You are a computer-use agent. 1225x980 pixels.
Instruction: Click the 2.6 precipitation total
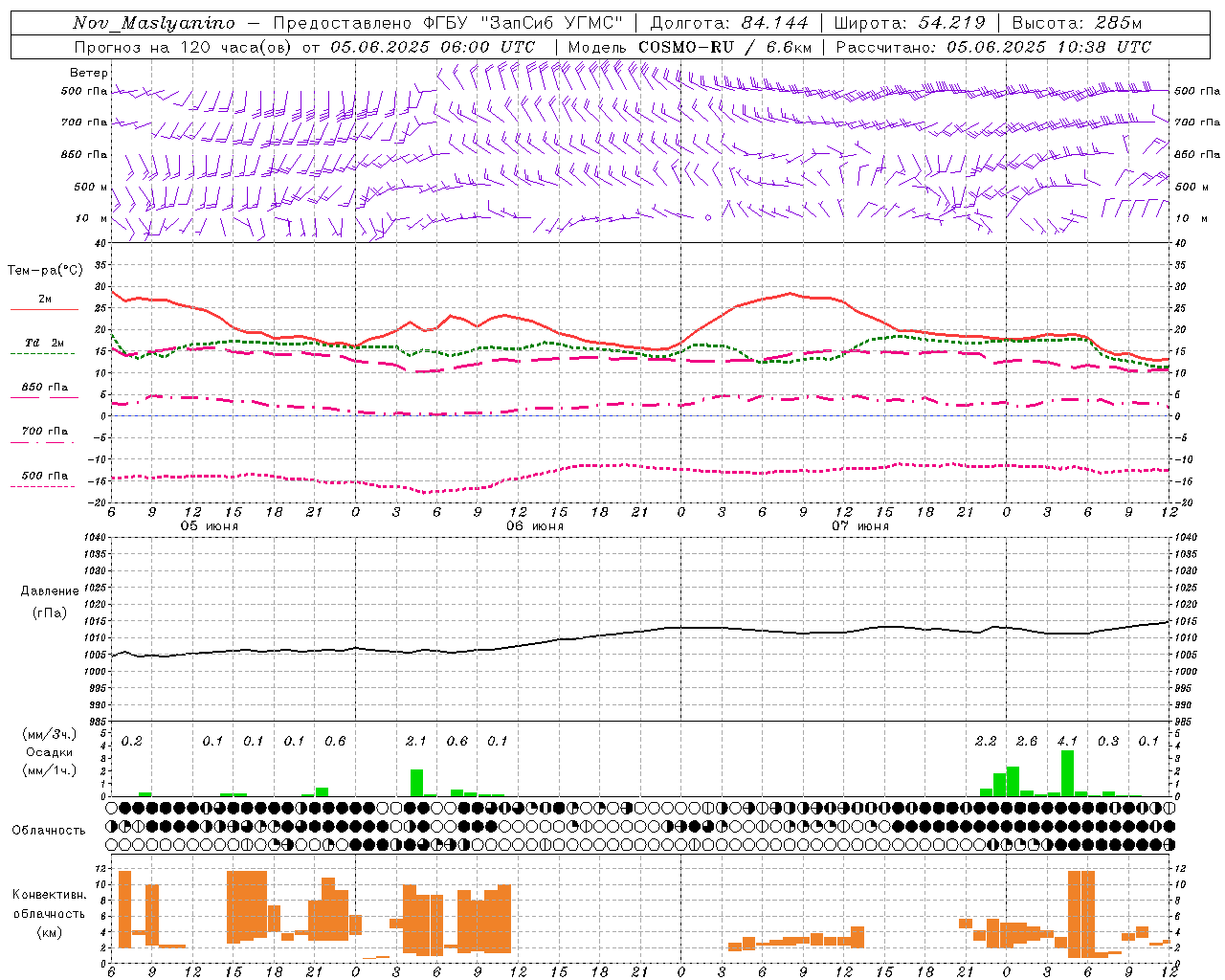click(x=1026, y=742)
